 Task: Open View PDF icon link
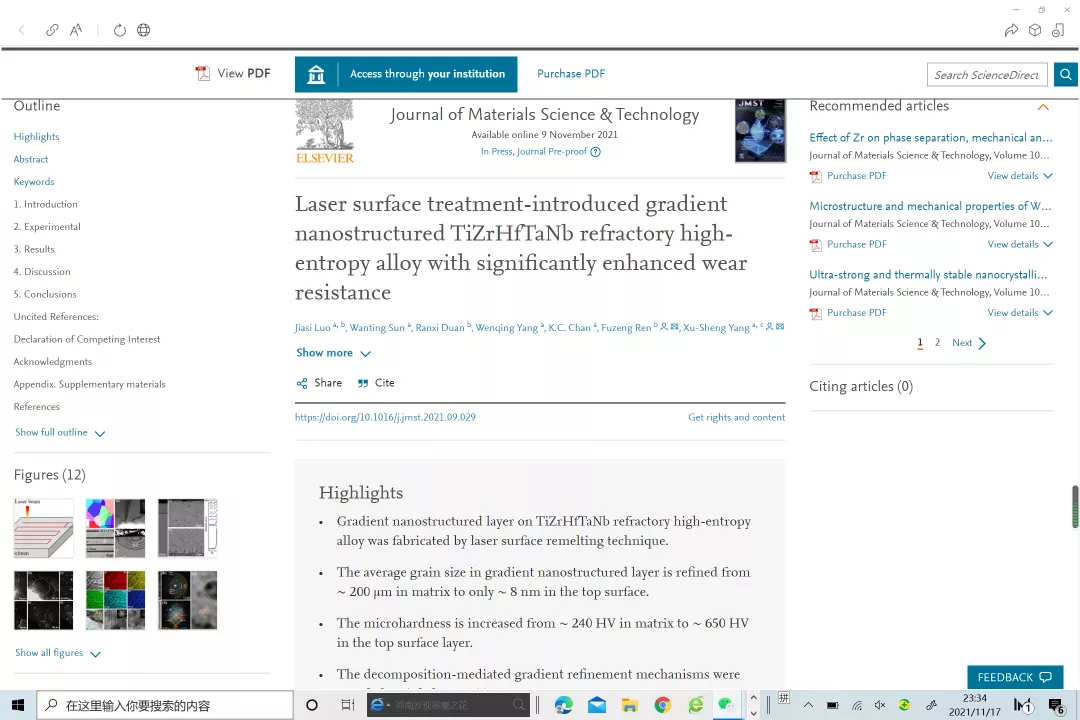pyautogui.click(x=203, y=74)
